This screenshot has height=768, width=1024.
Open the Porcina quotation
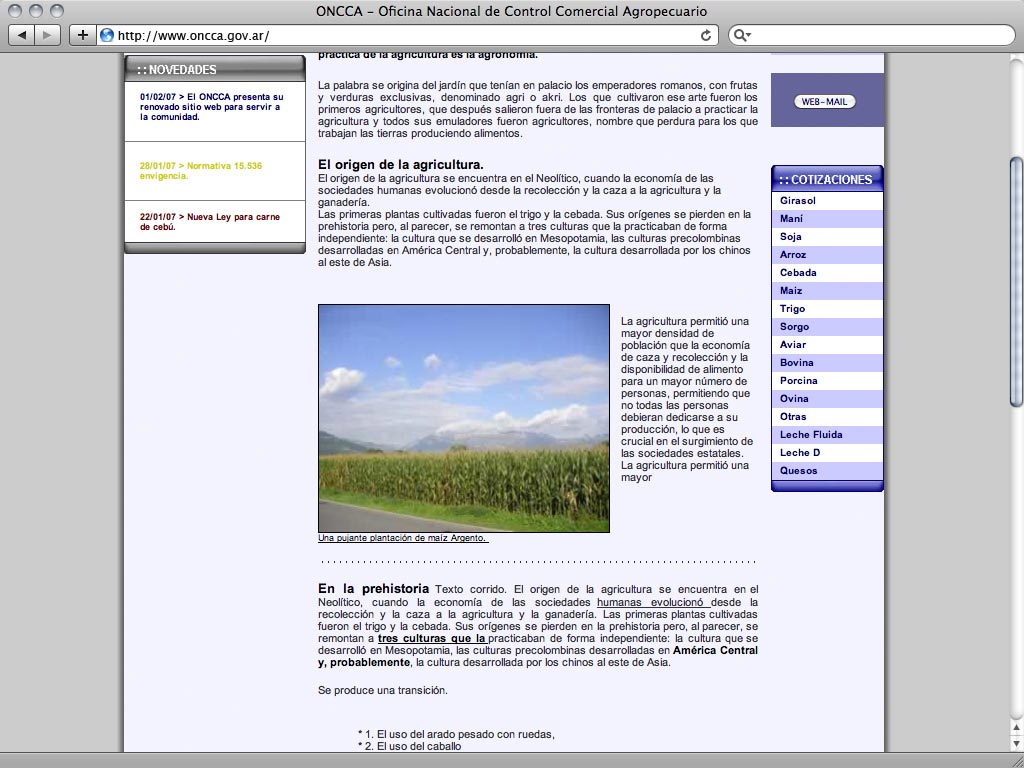click(827, 380)
